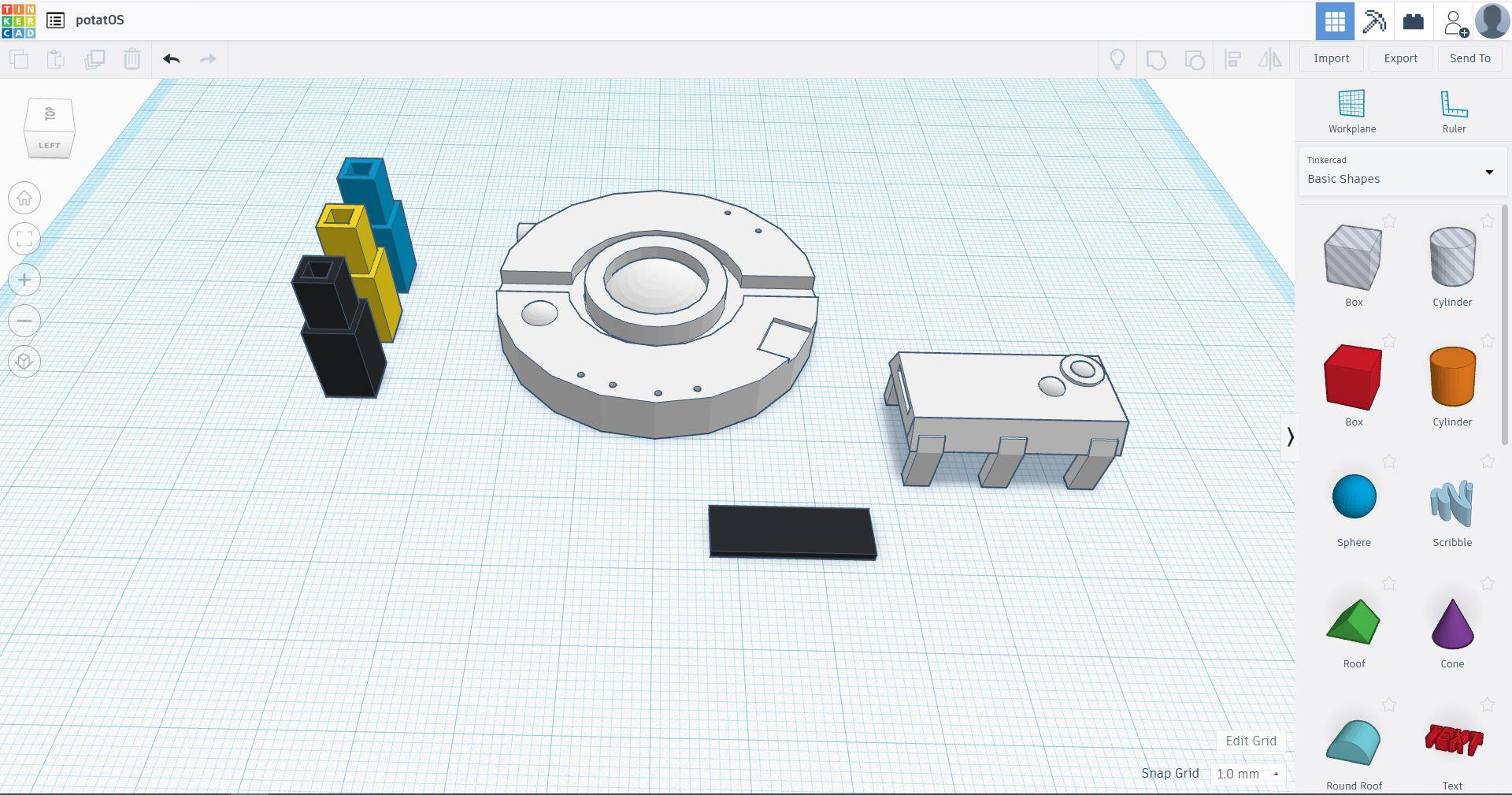Viewport: 1512px width, 795px height.
Task: Click the Tinkercad logo
Action: pyautogui.click(x=18, y=20)
